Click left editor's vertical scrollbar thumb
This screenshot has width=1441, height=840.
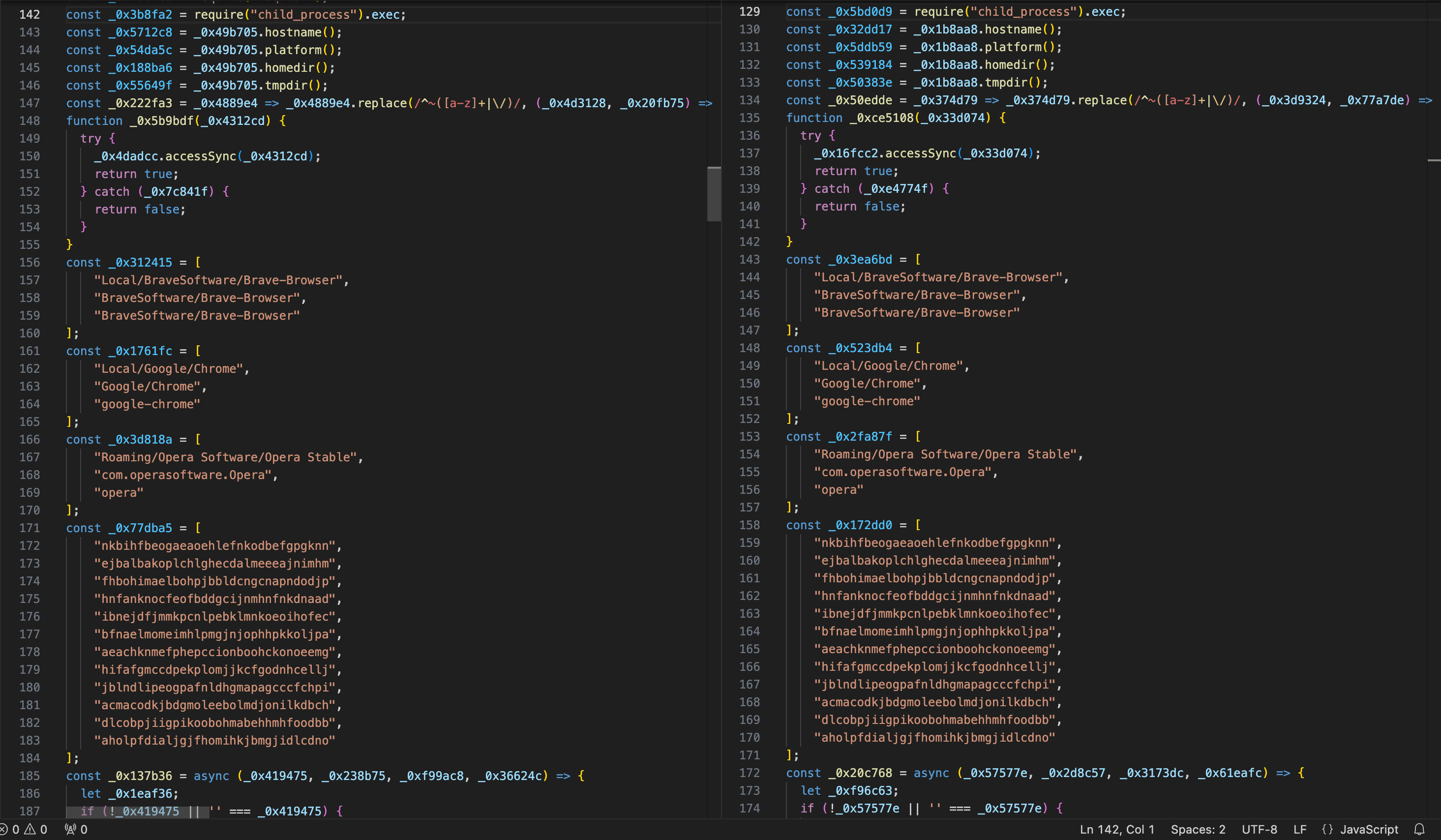pos(714,193)
